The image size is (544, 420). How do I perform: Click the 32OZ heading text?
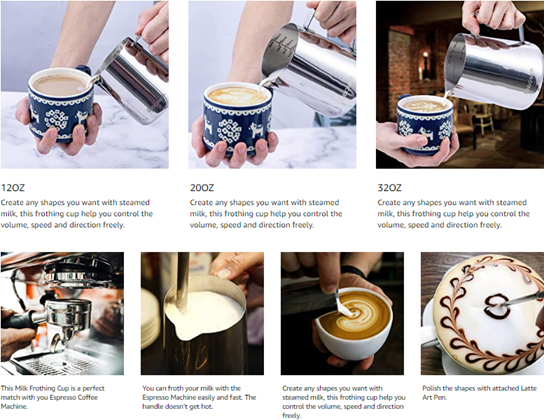pos(389,188)
